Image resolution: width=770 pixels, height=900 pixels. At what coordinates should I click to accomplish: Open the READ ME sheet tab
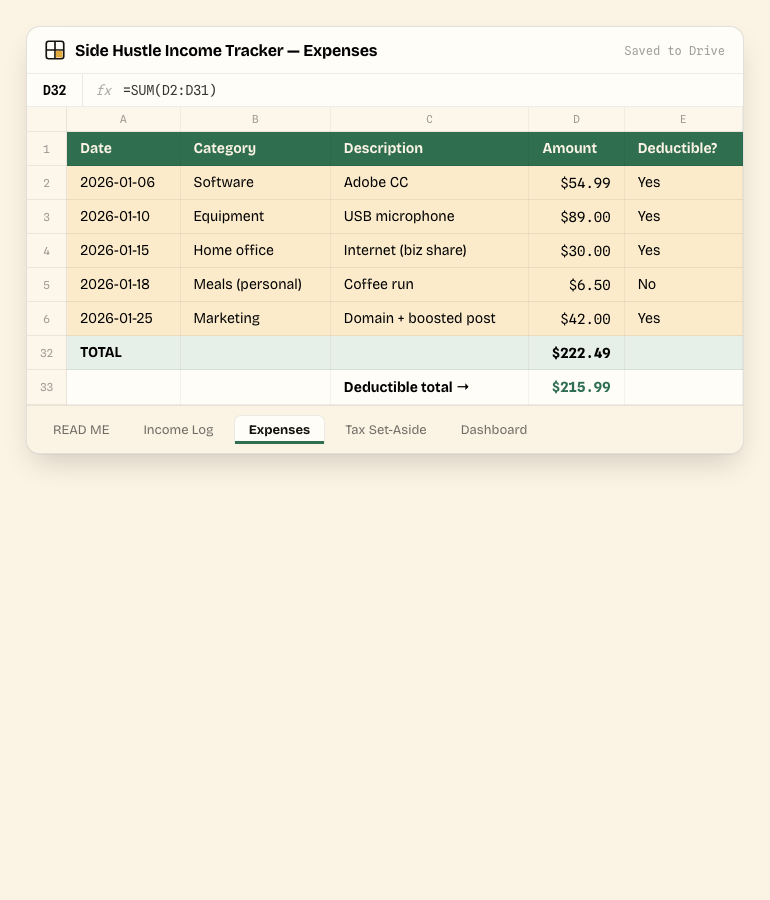tap(81, 430)
